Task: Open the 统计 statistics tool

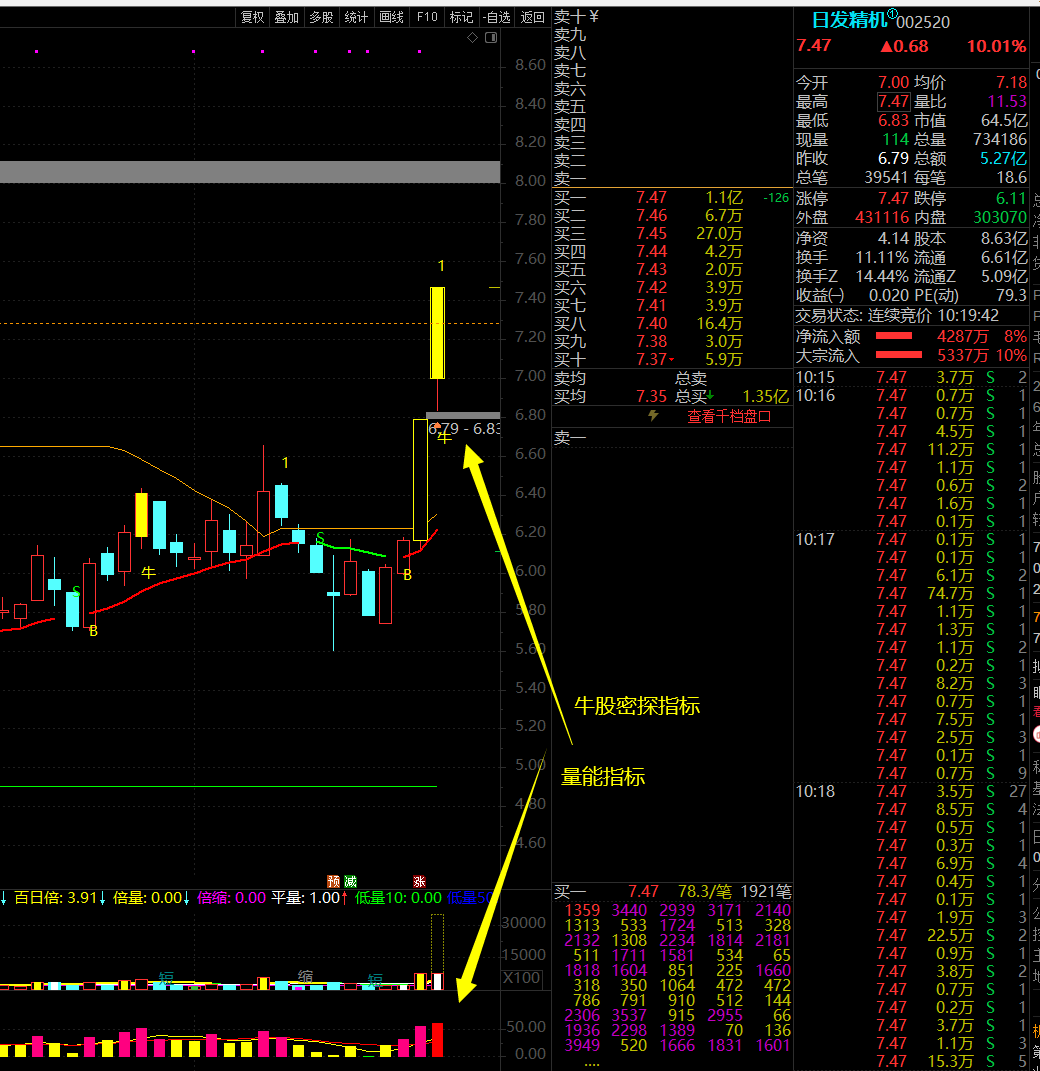Action: click(x=356, y=17)
